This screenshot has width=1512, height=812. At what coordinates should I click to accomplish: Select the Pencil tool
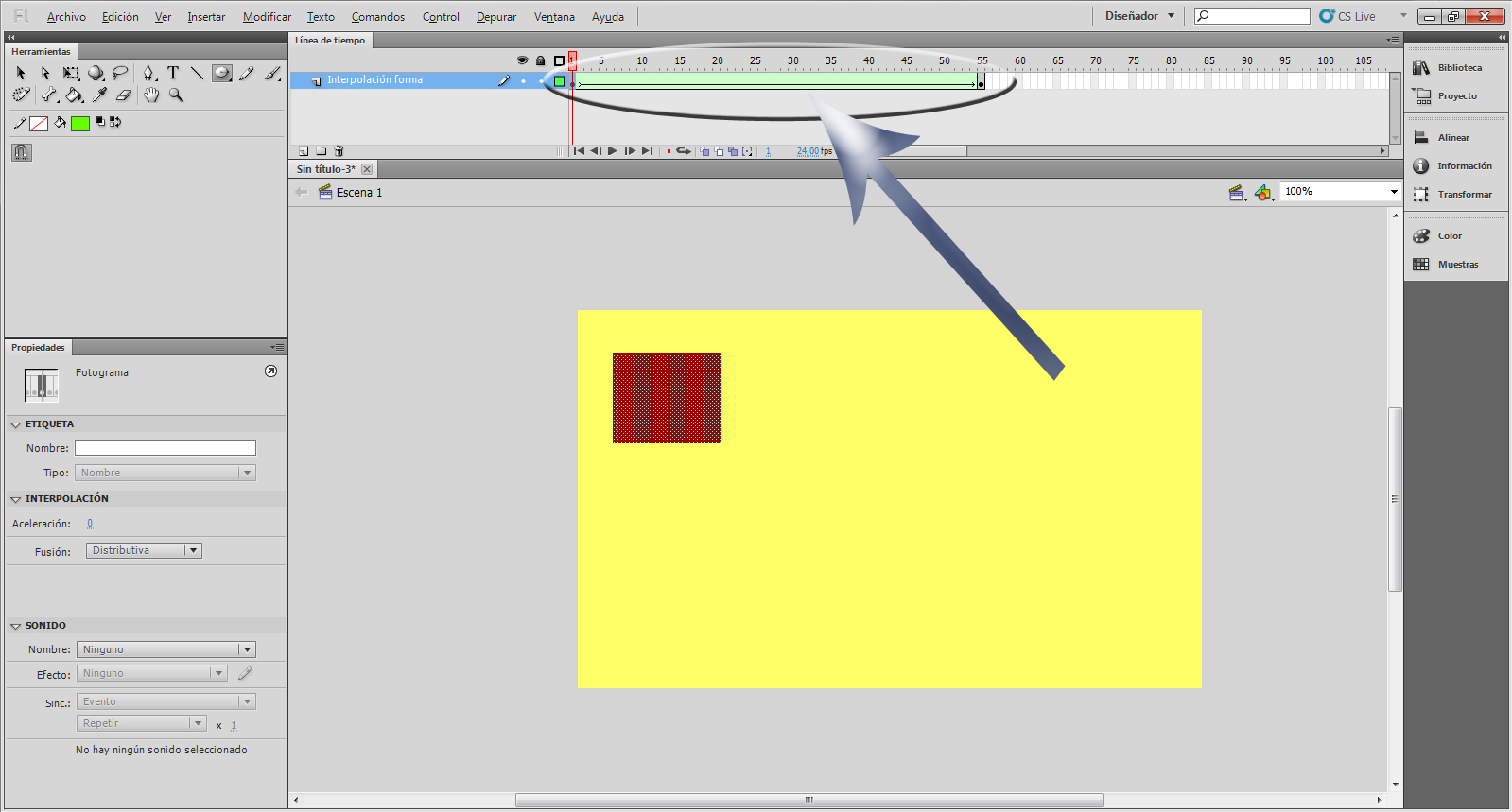(247, 73)
